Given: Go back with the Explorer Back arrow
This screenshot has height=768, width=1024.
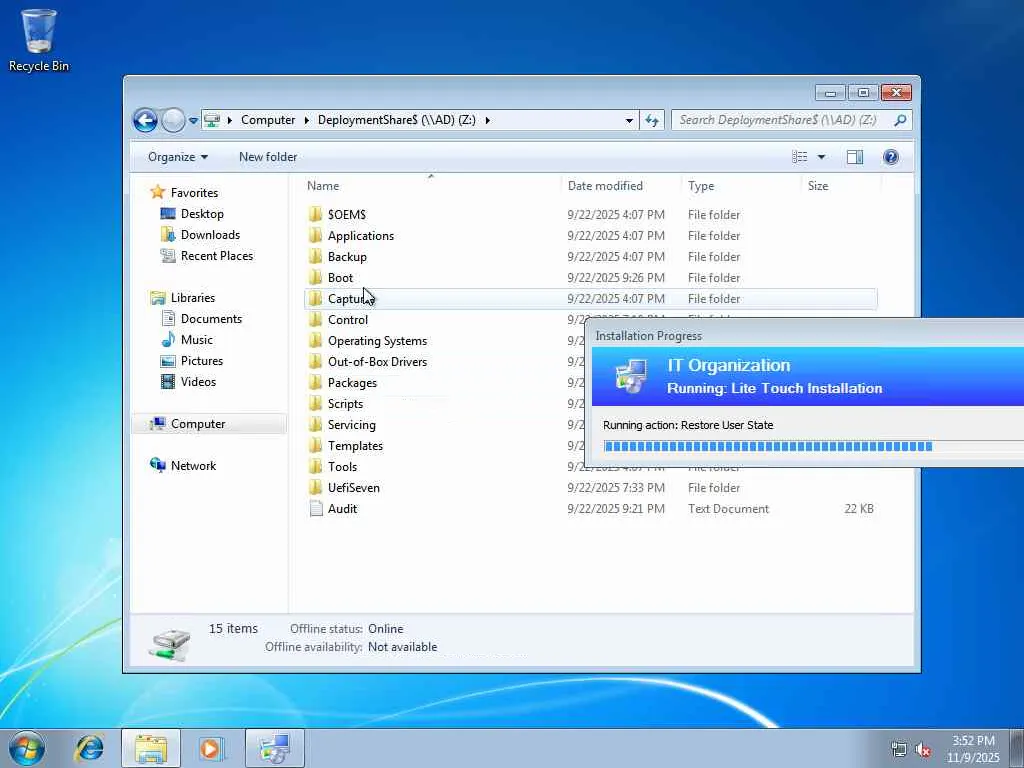Looking at the screenshot, I should [146, 120].
